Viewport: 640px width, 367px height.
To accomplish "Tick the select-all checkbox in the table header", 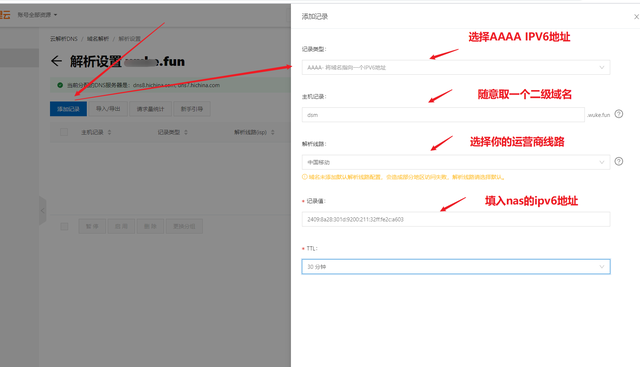I will tap(64, 132).
